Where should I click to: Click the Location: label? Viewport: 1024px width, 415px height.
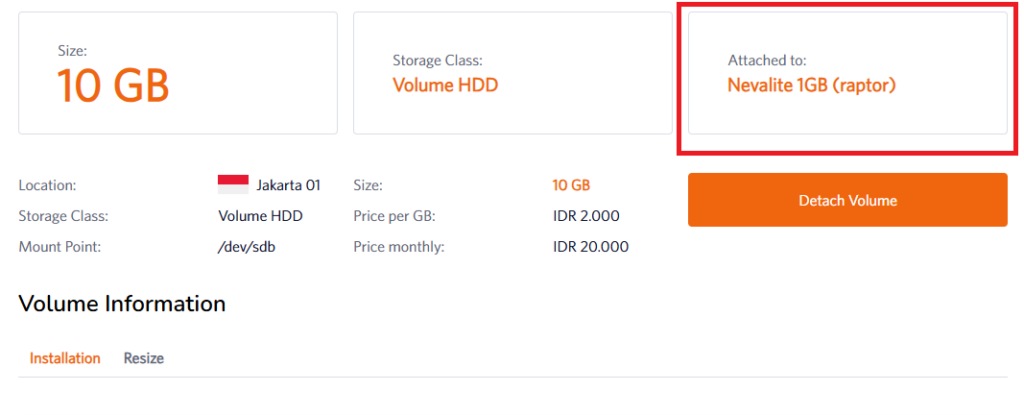(47, 185)
